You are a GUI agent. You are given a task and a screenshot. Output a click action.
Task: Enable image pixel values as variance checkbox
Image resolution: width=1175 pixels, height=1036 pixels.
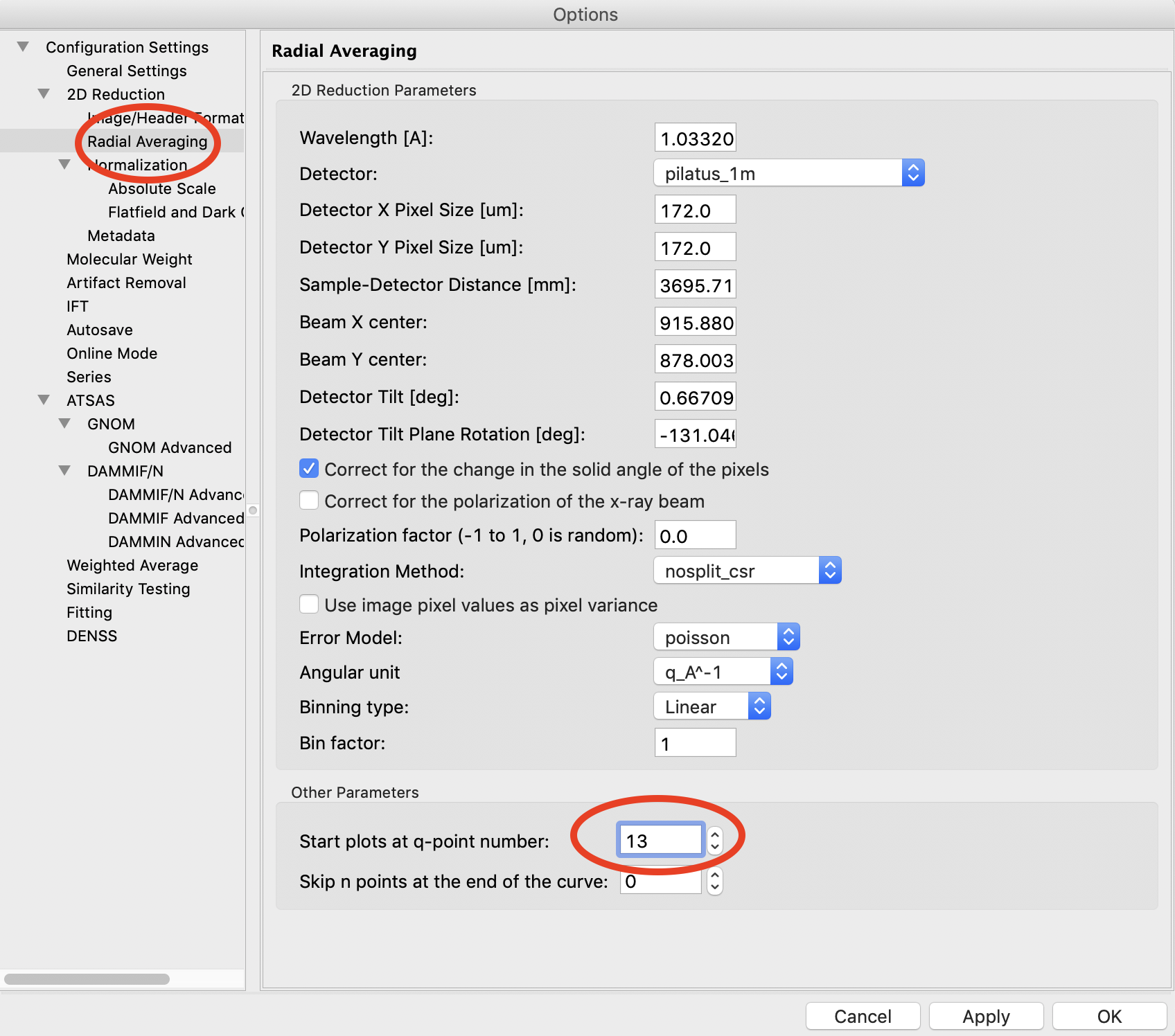(309, 605)
